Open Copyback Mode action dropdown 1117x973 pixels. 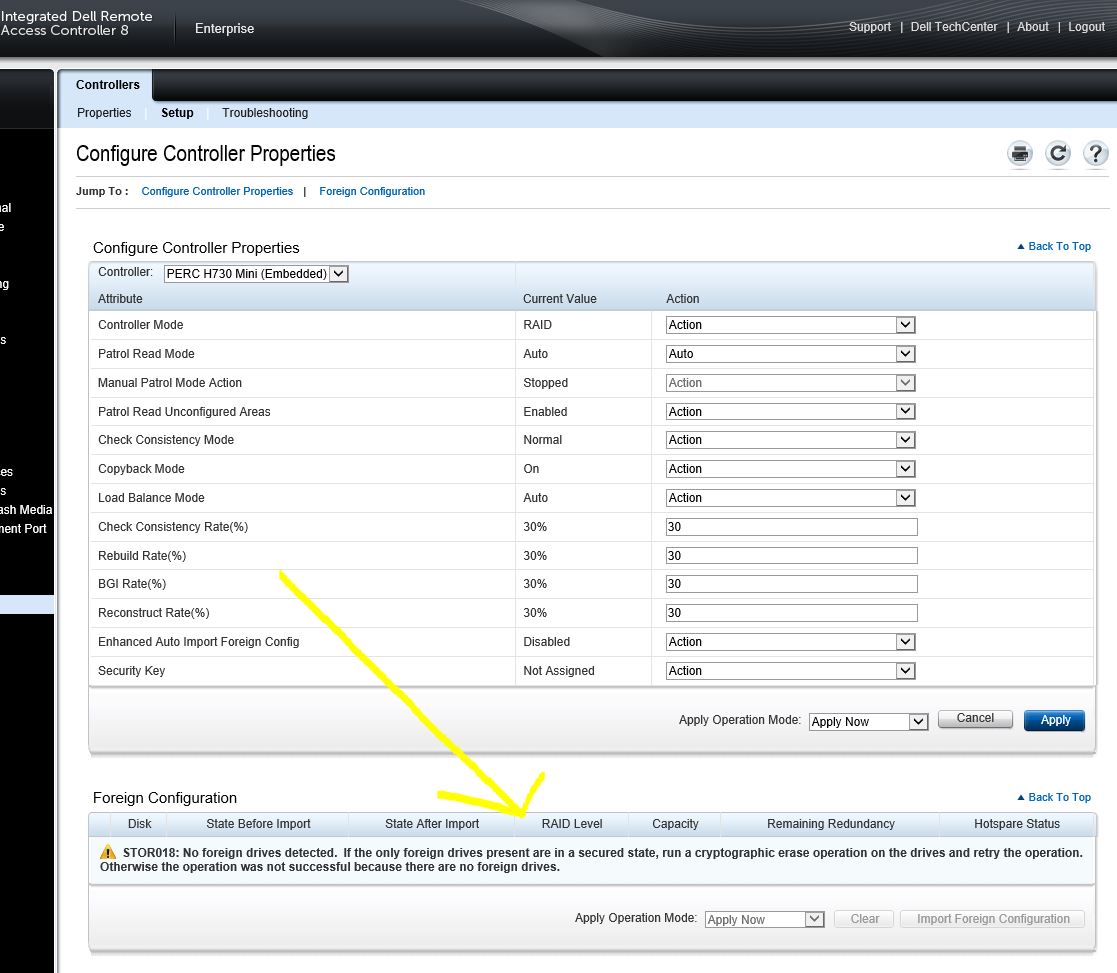coord(791,469)
